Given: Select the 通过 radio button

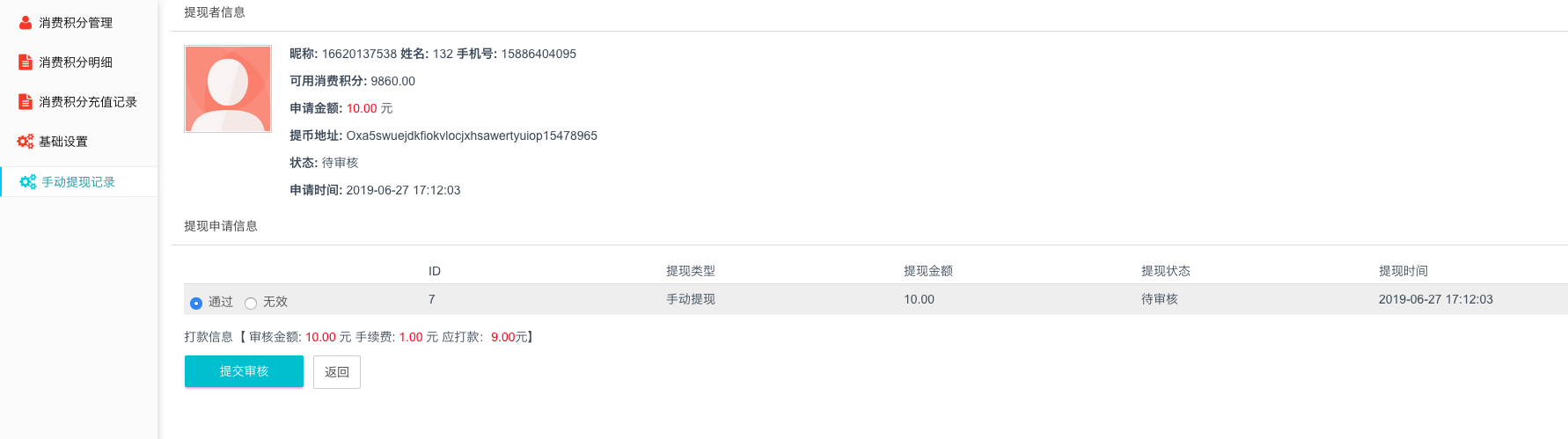Looking at the screenshot, I should point(196,303).
